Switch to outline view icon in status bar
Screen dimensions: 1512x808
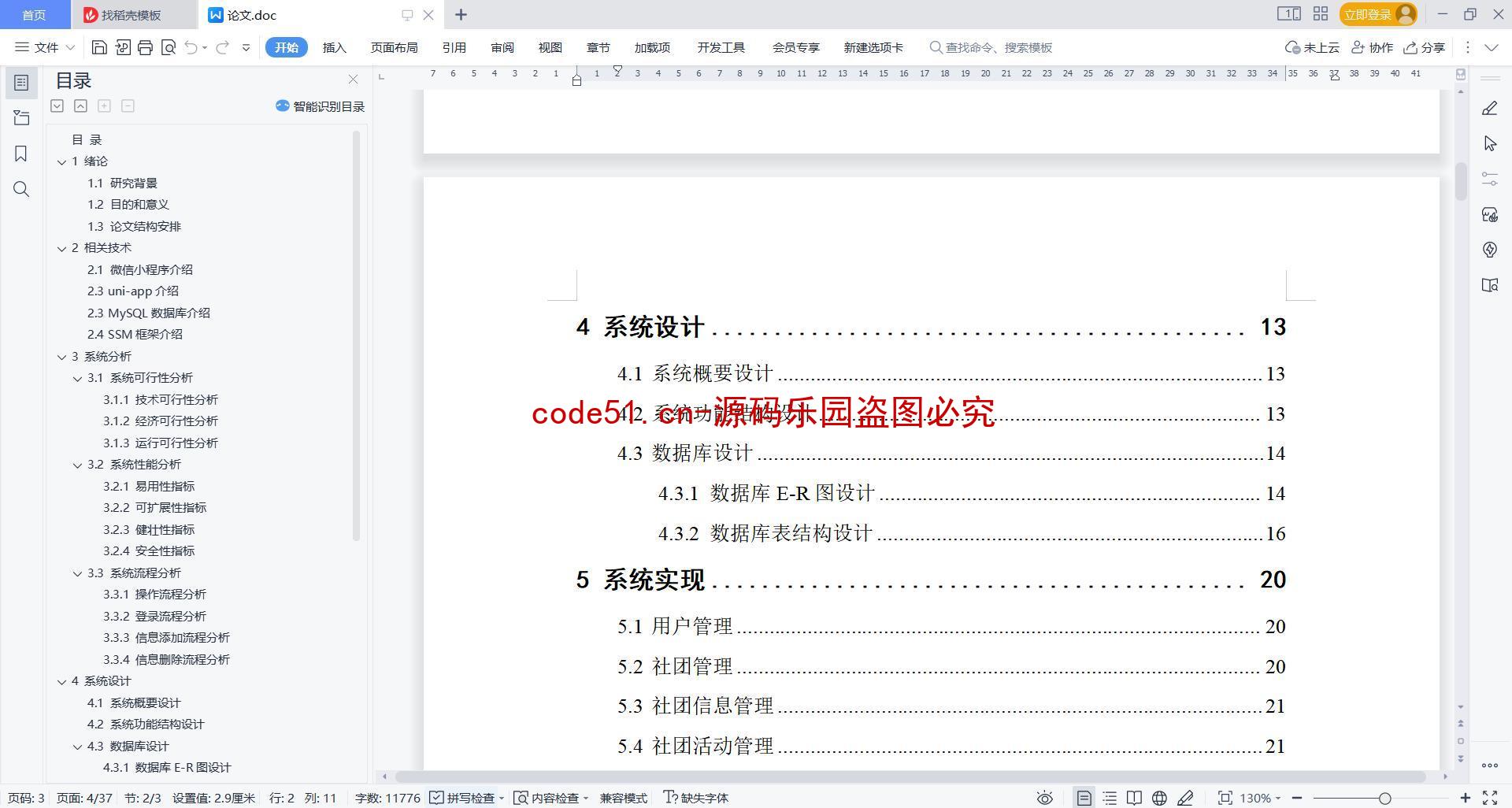click(x=1110, y=798)
